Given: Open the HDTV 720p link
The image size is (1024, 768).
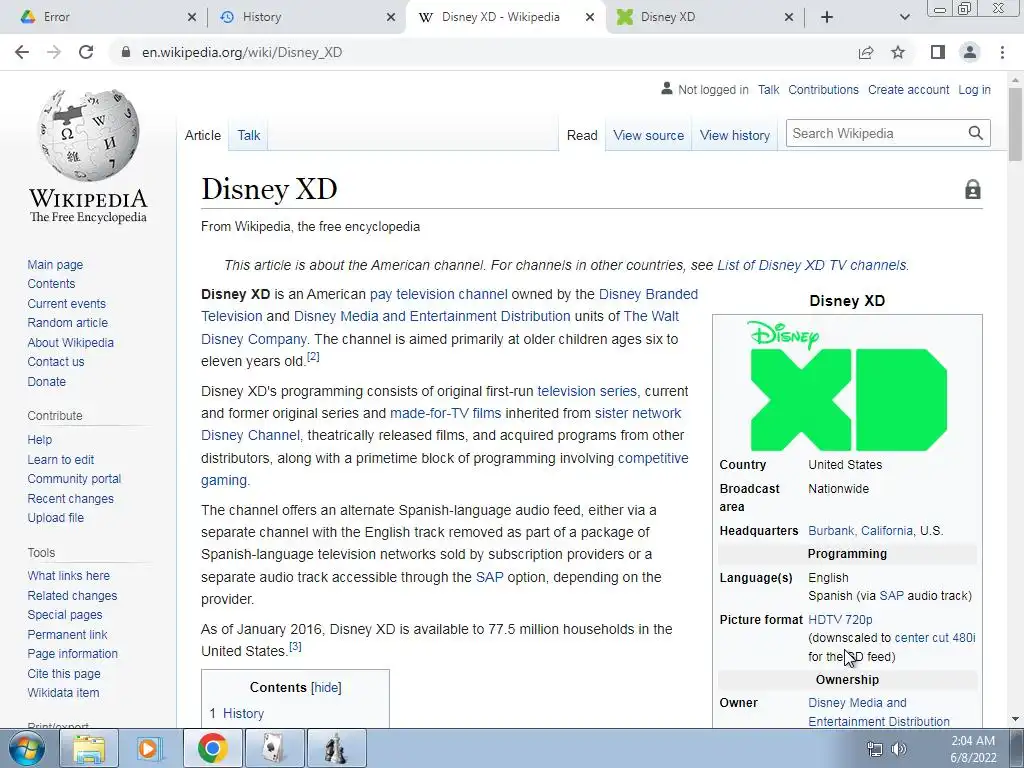Looking at the screenshot, I should point(840,619).
